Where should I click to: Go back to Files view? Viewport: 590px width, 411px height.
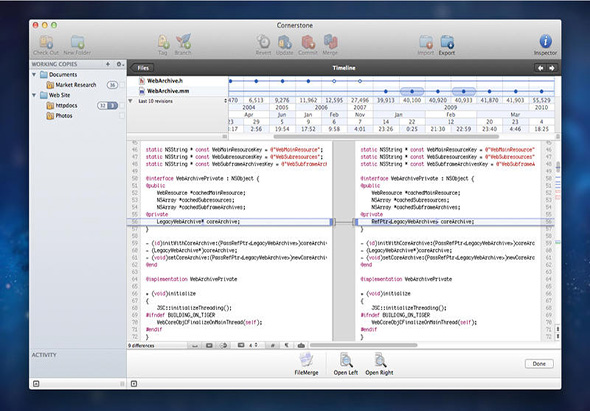(142, 68)
